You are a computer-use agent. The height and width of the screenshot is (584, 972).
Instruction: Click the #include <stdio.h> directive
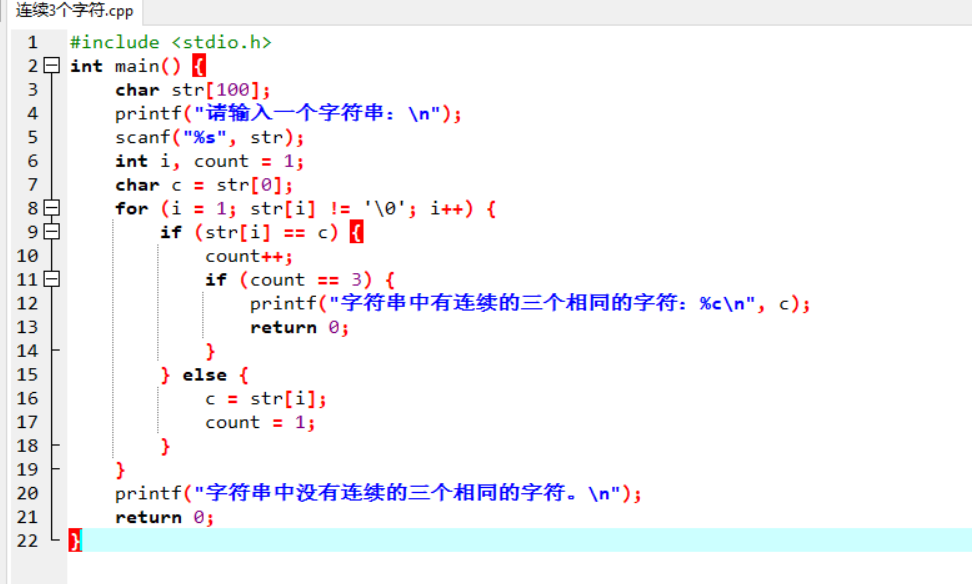click(170, 42)
